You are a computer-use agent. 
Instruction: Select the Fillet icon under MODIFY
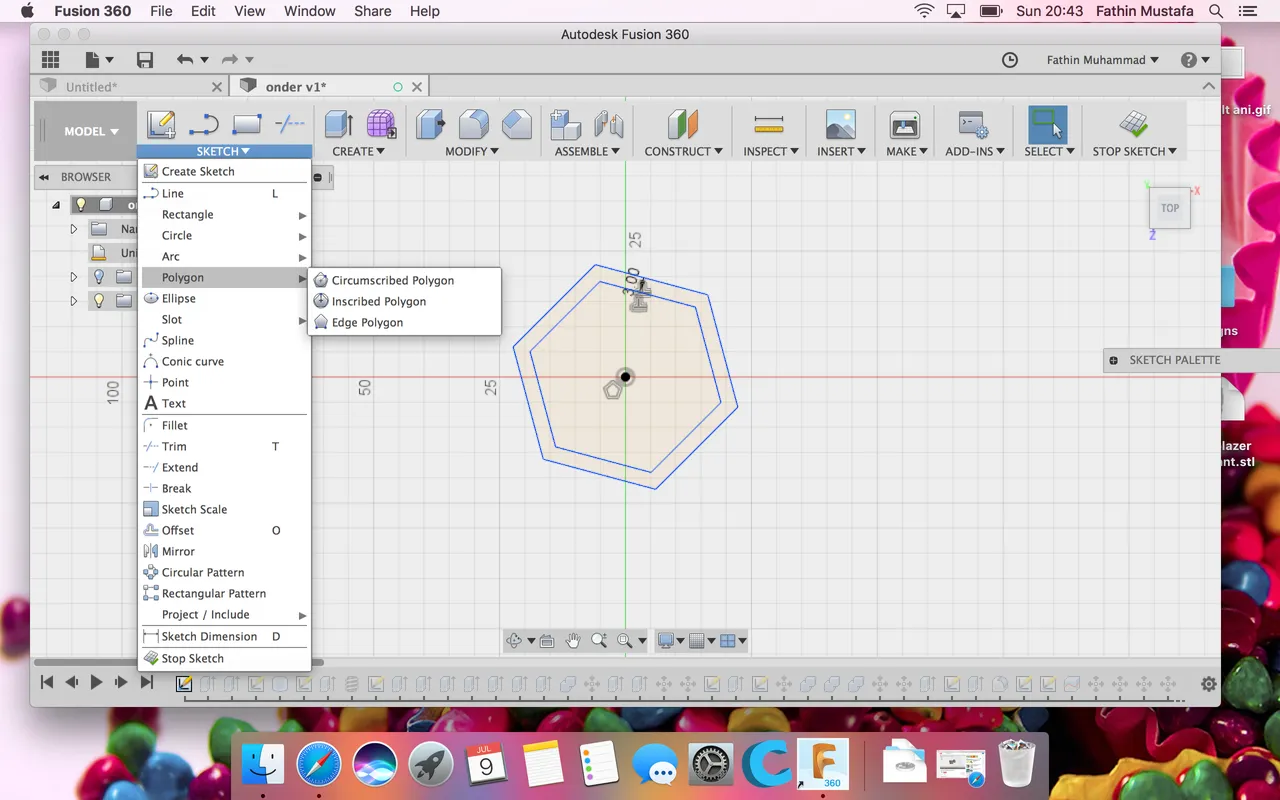[473, 125]
